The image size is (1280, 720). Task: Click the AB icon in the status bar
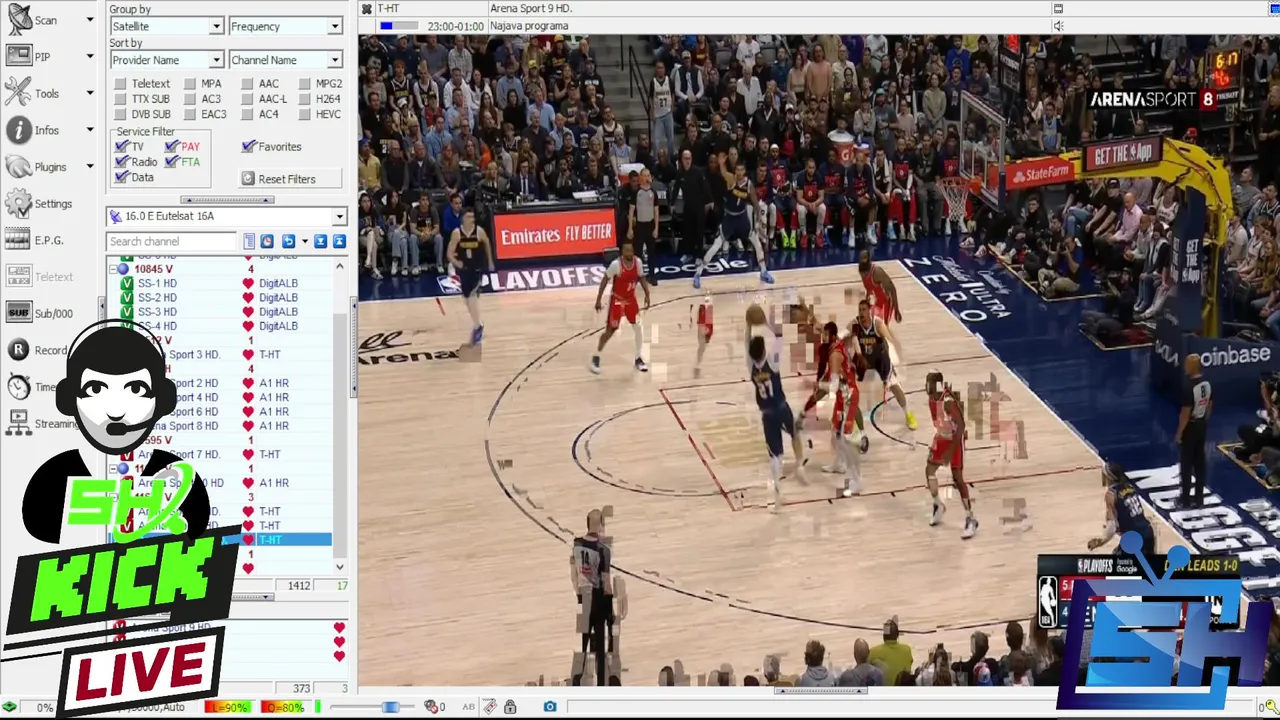click(468, 707)
